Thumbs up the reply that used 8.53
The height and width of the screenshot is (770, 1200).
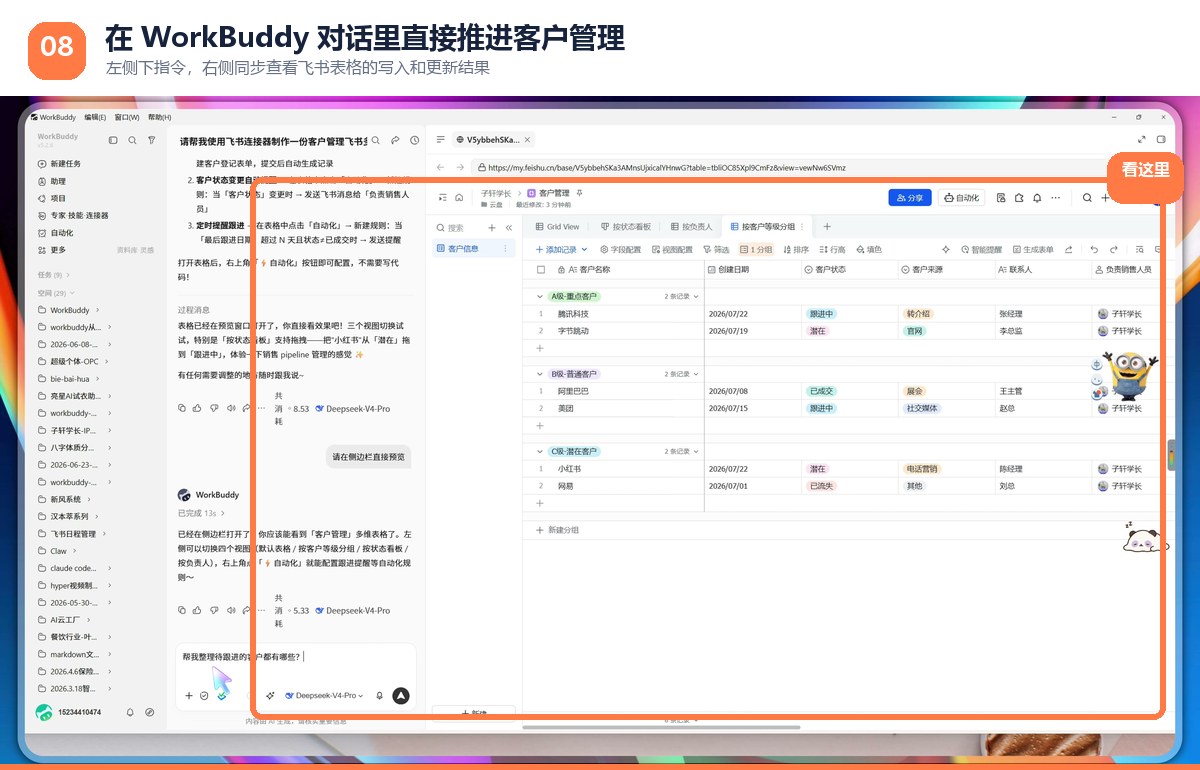[x=198, y=408]
